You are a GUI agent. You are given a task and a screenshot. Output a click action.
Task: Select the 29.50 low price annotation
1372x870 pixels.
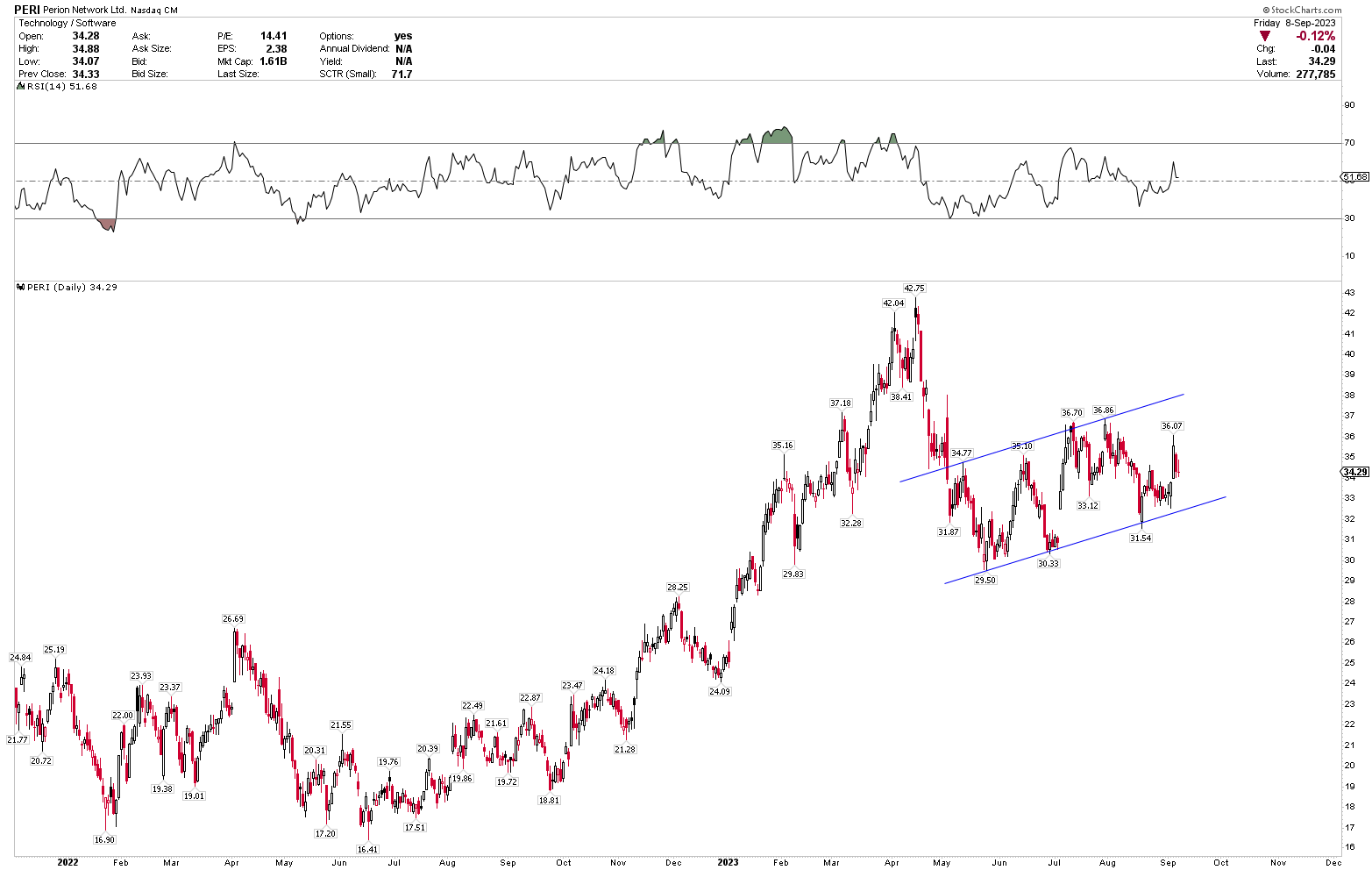pos(984,580)
